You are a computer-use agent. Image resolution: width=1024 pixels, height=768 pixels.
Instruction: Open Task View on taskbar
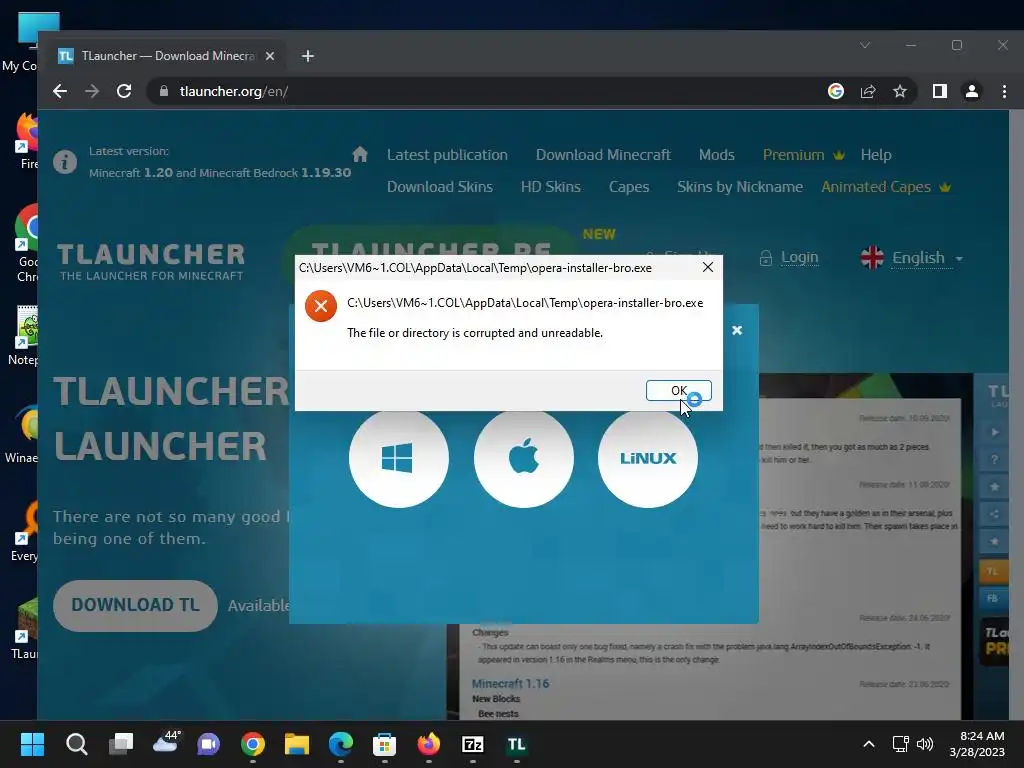[x=121, y=744]
